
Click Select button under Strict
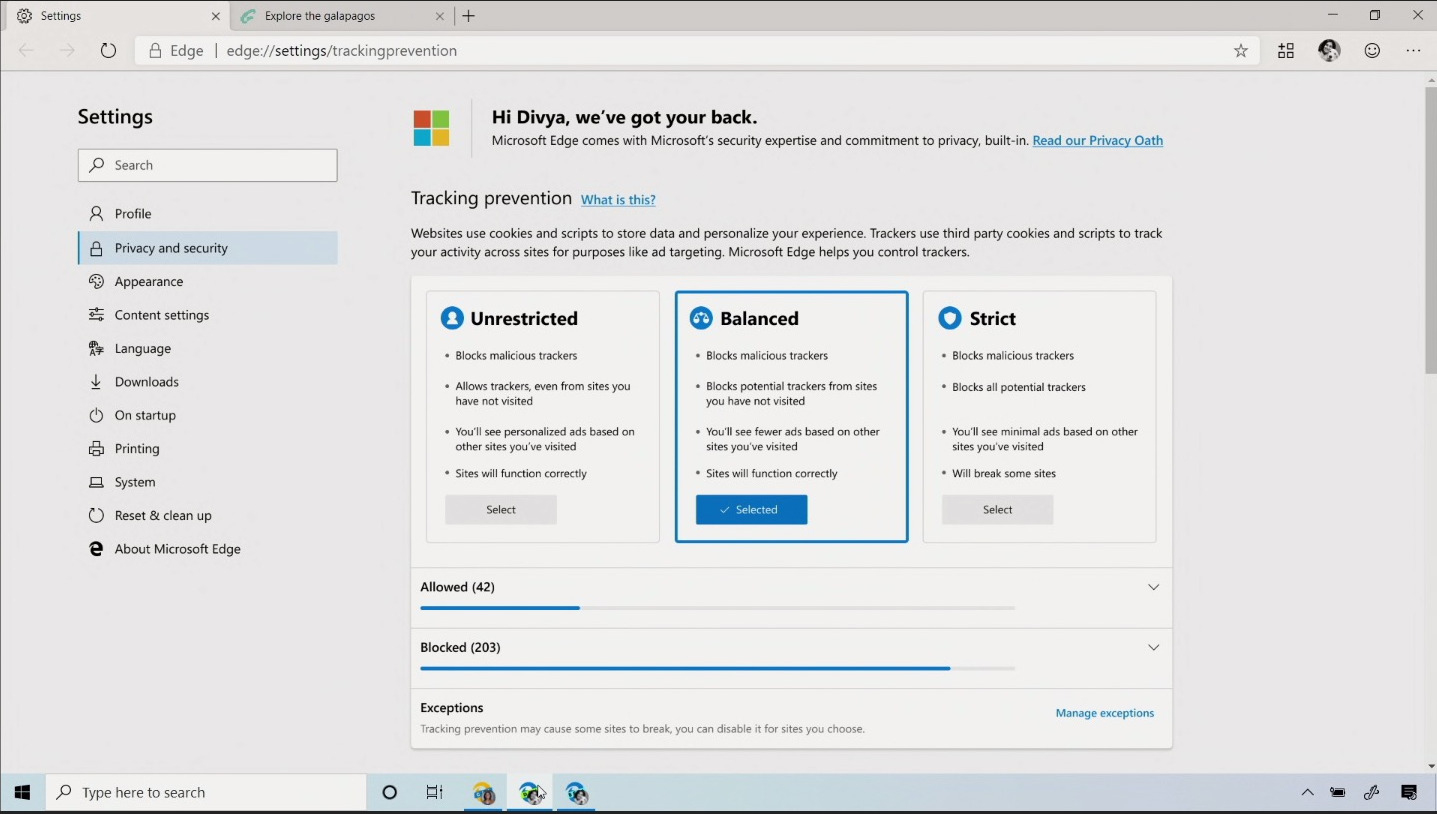[997, 510]
